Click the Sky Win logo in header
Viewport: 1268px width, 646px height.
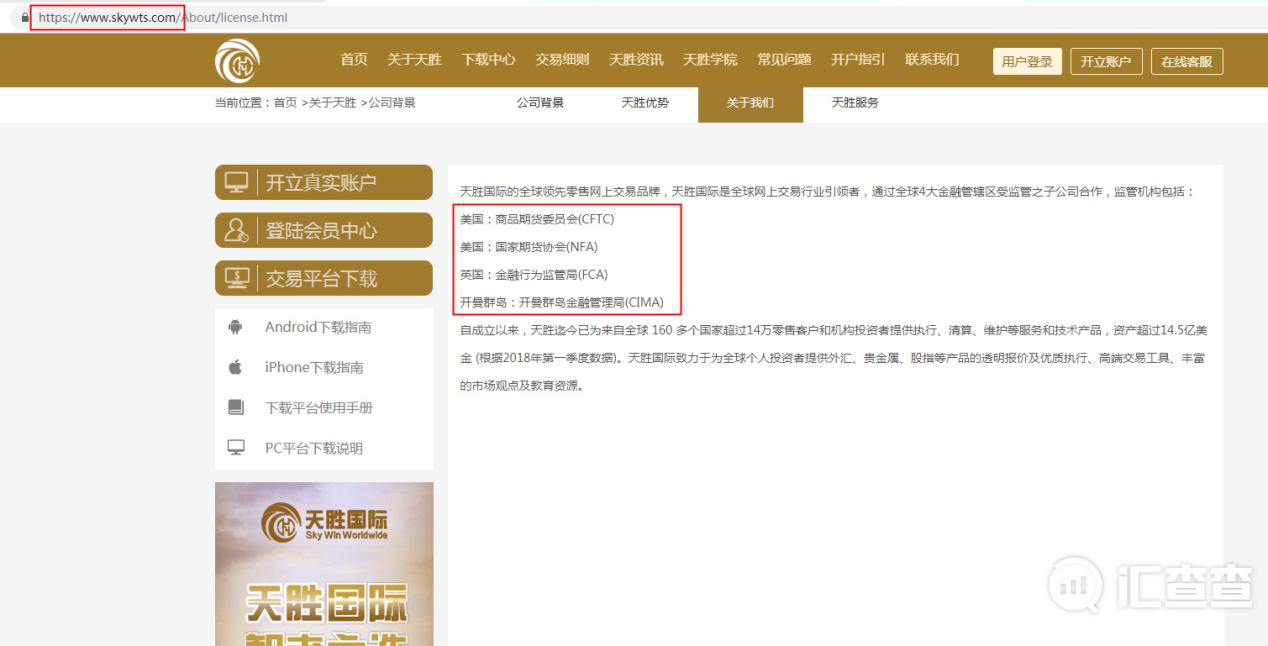[237, 62]
